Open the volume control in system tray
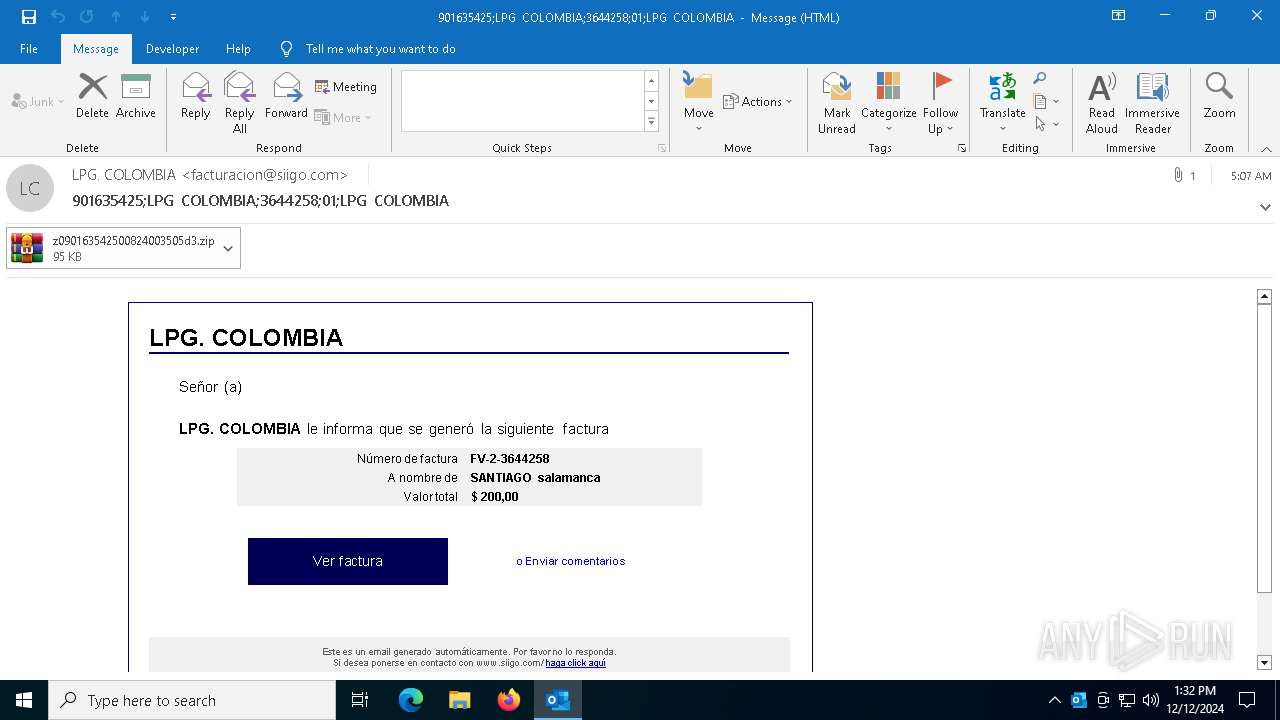 (x=1151, y=700)
